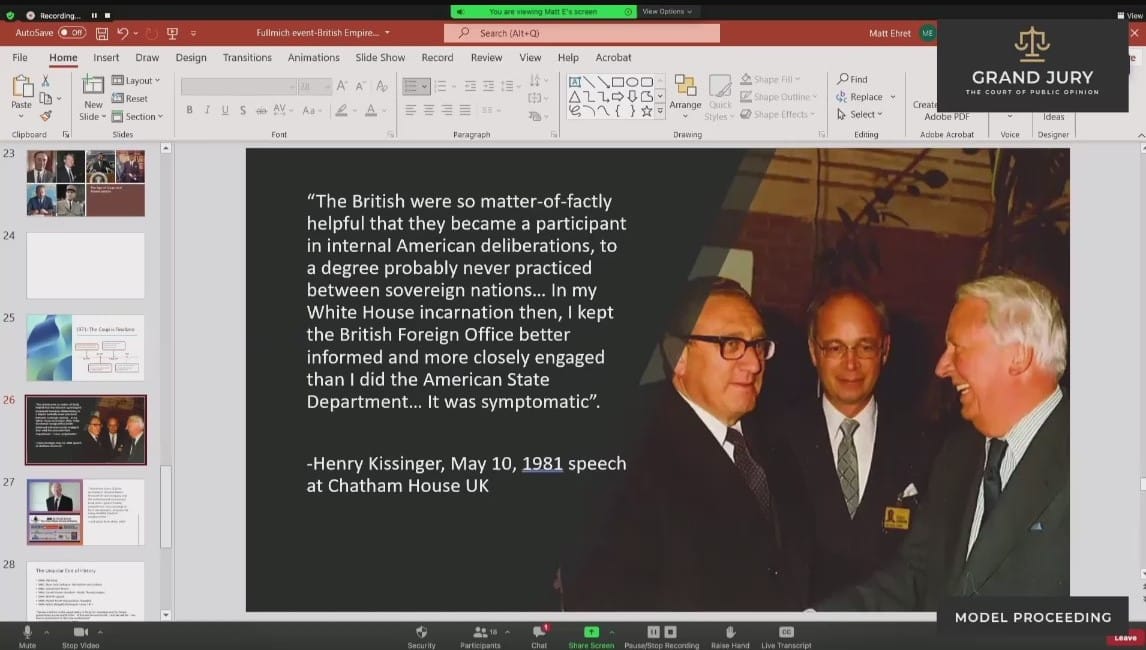Click the red Leave meeting button

pyautogui.click(x=1125, y=637)
